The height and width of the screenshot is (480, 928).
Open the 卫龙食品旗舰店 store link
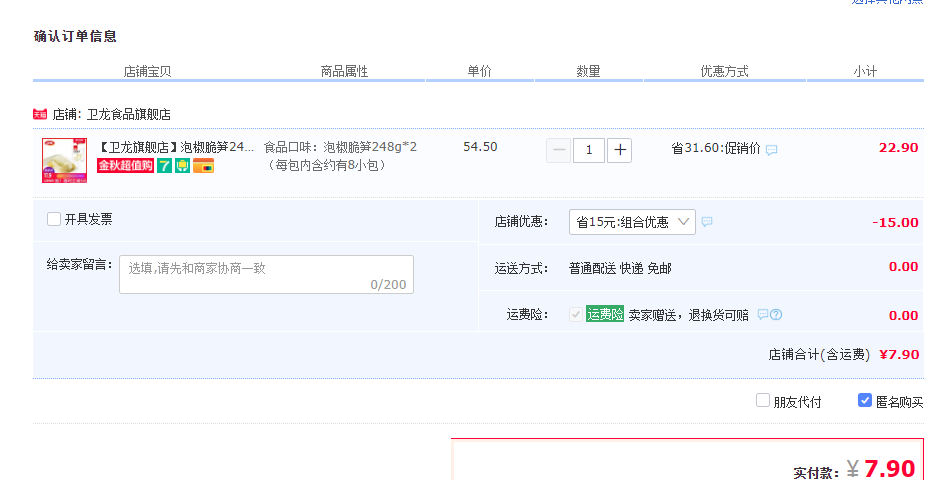tap(128, 115)
